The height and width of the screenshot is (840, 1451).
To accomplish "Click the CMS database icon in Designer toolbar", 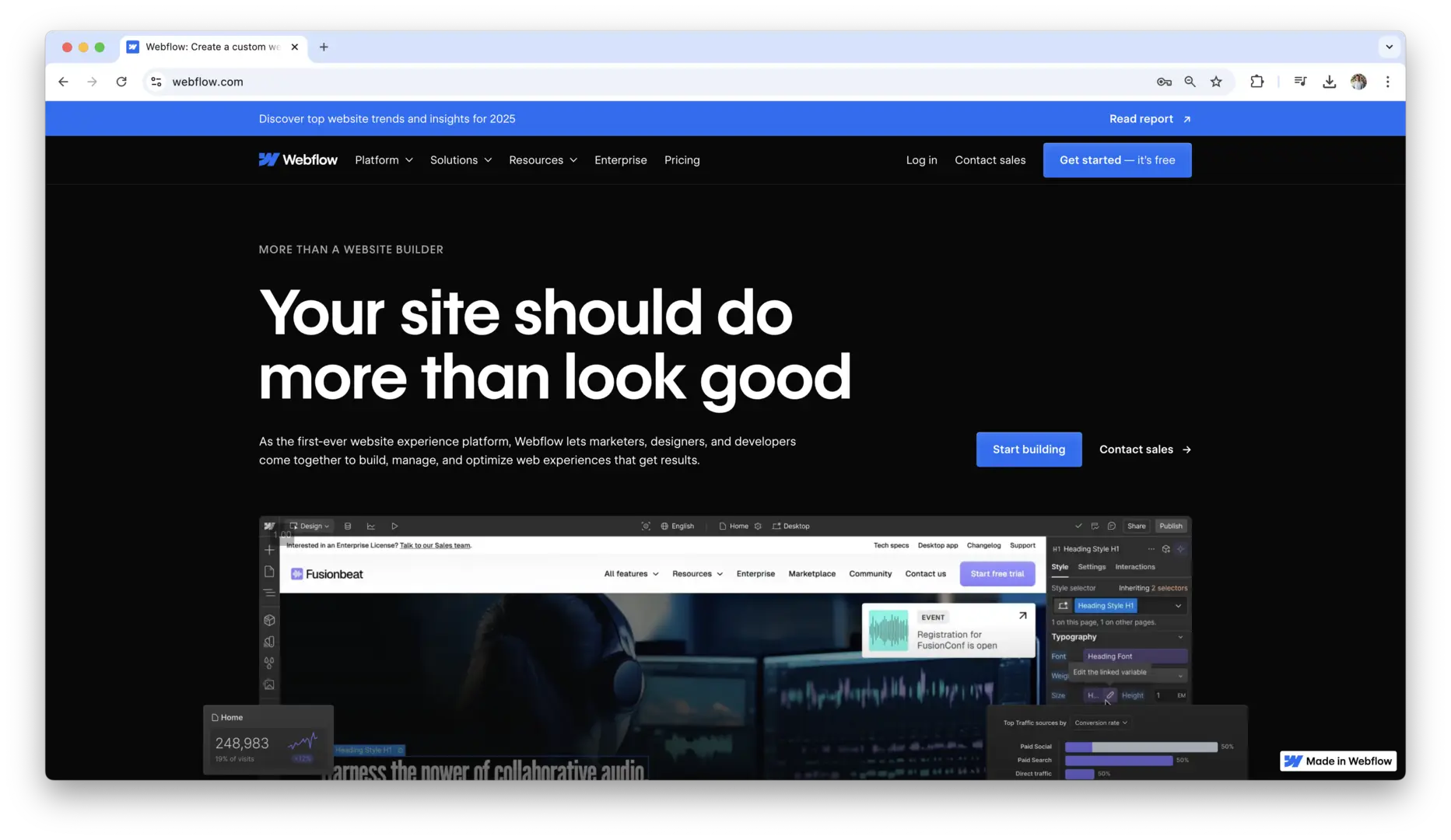I will tap(348, 526).
